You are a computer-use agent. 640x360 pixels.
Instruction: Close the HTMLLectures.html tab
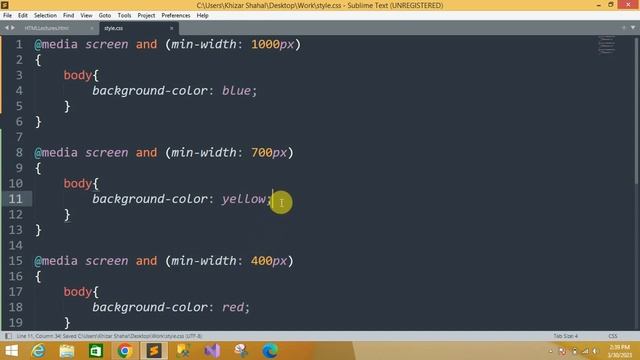click(91, 28)
